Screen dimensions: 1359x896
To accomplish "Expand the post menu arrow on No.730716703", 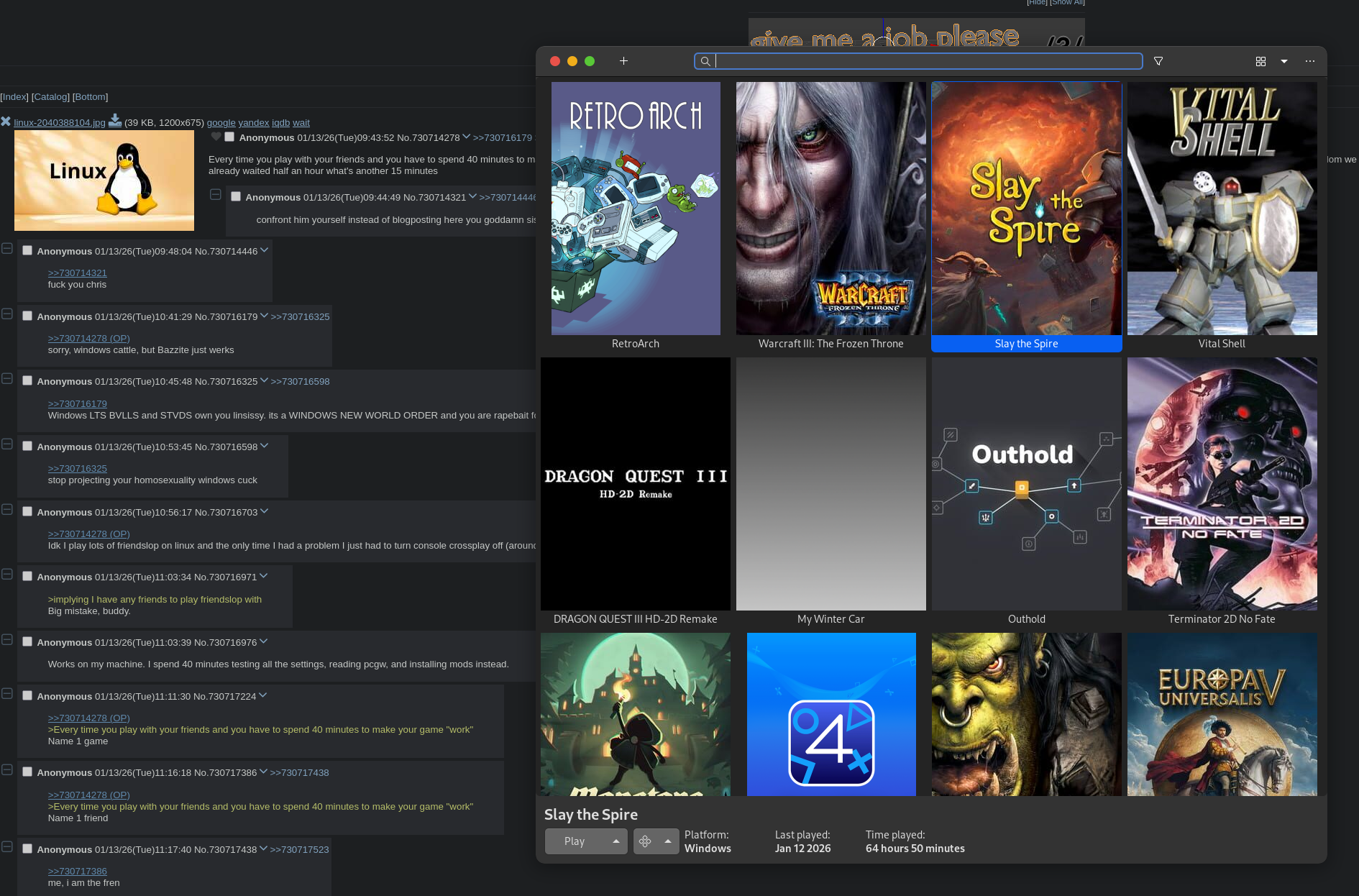I will (264, 511).
